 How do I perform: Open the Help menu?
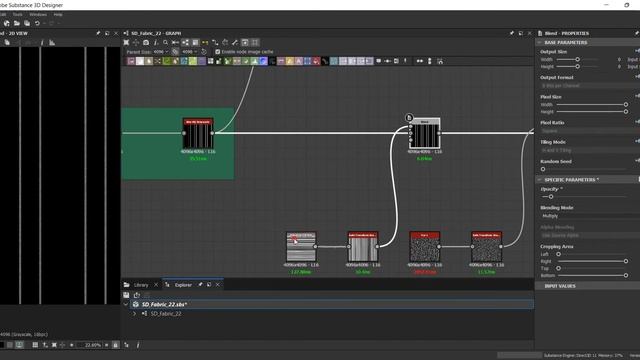58,14
